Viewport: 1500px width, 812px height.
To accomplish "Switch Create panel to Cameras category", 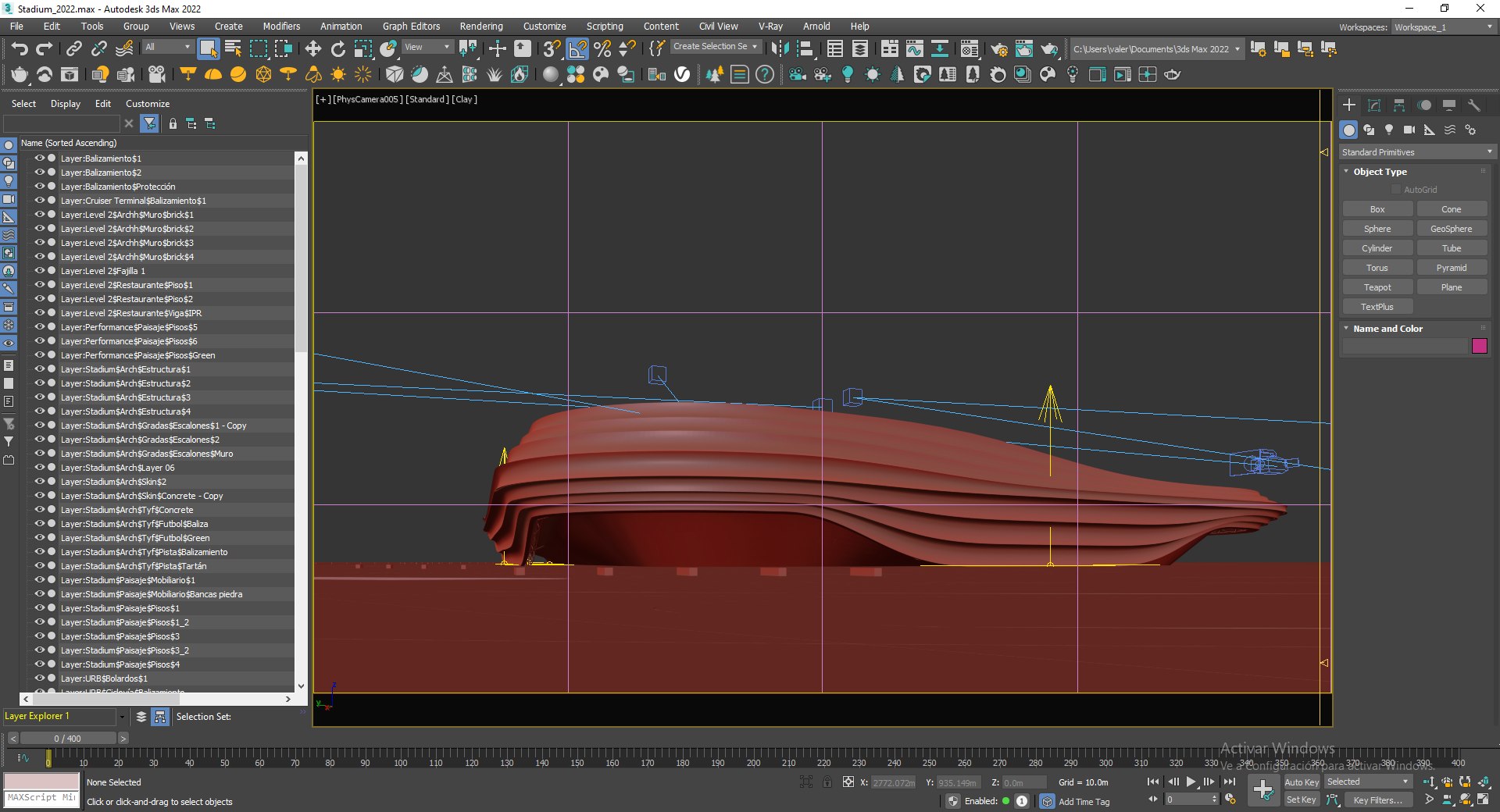I will point(1409,130).
